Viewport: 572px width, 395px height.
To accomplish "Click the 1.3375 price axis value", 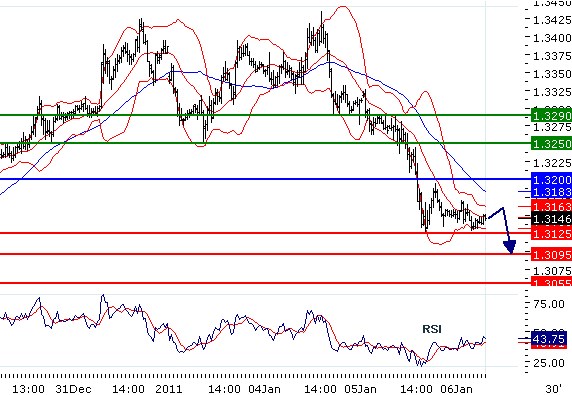I will [x=552, y=56].
